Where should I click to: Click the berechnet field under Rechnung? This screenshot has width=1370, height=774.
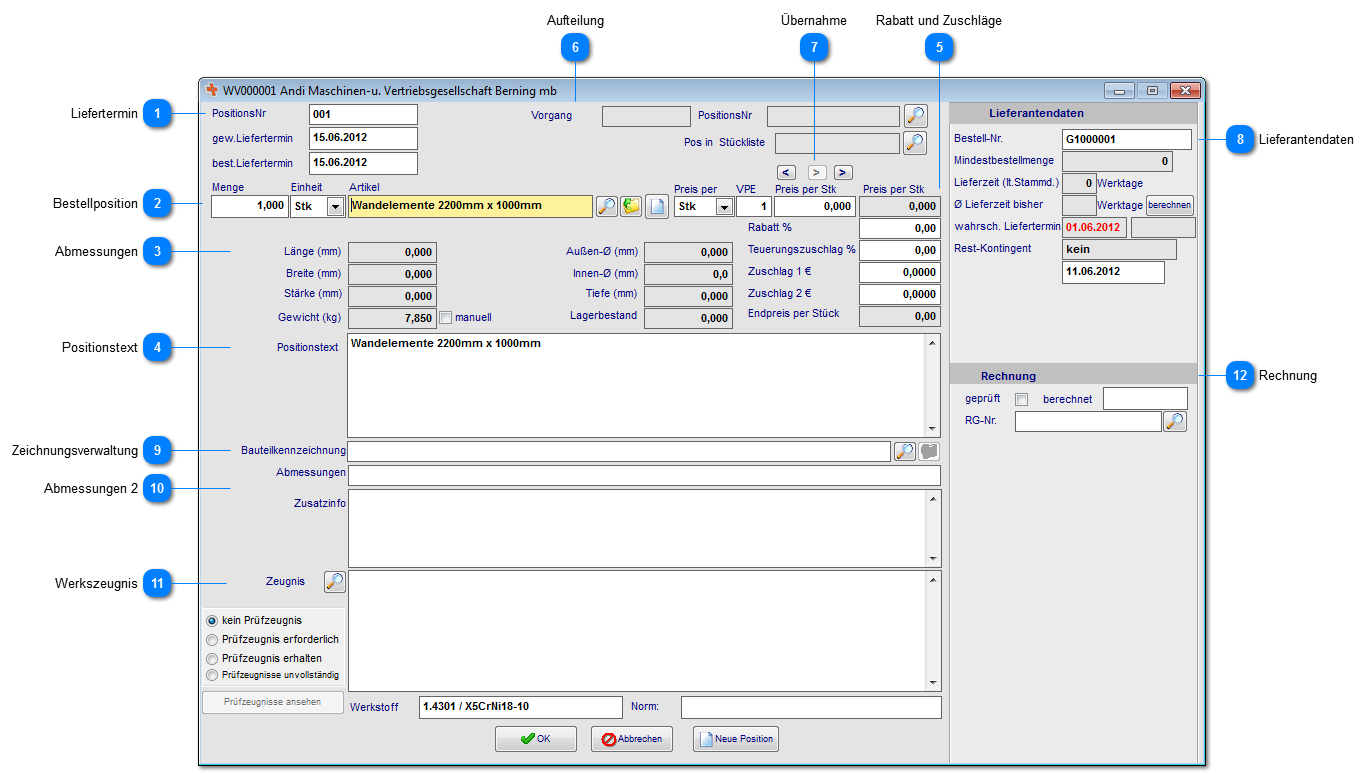(x=1145, y=399)
